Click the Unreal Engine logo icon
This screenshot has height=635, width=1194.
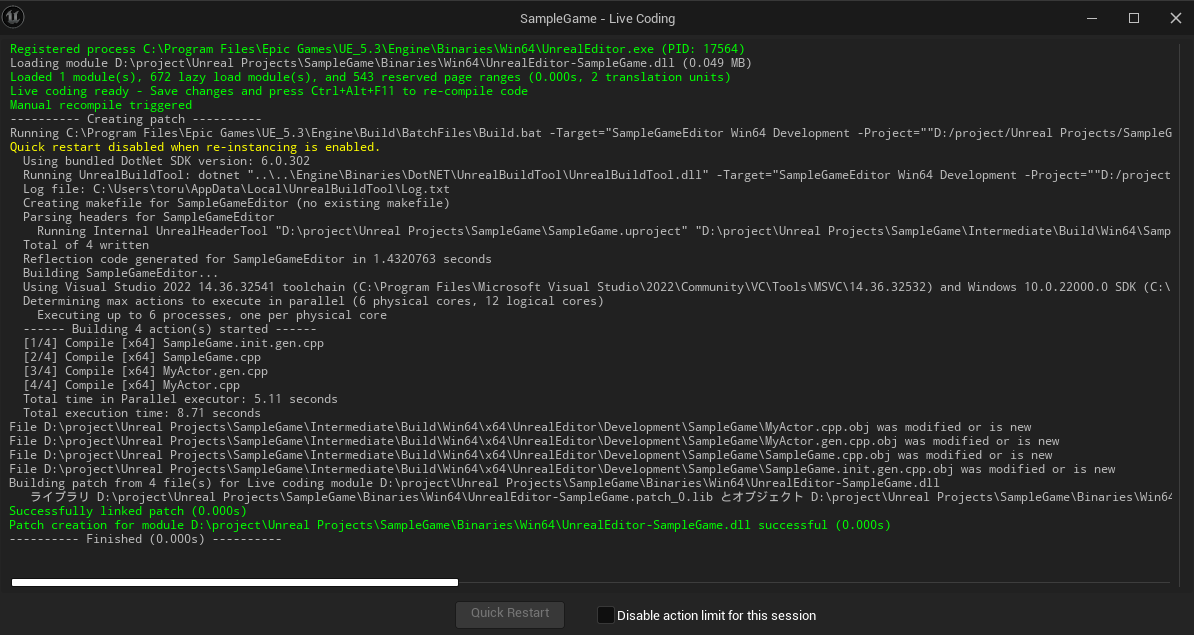14,17
